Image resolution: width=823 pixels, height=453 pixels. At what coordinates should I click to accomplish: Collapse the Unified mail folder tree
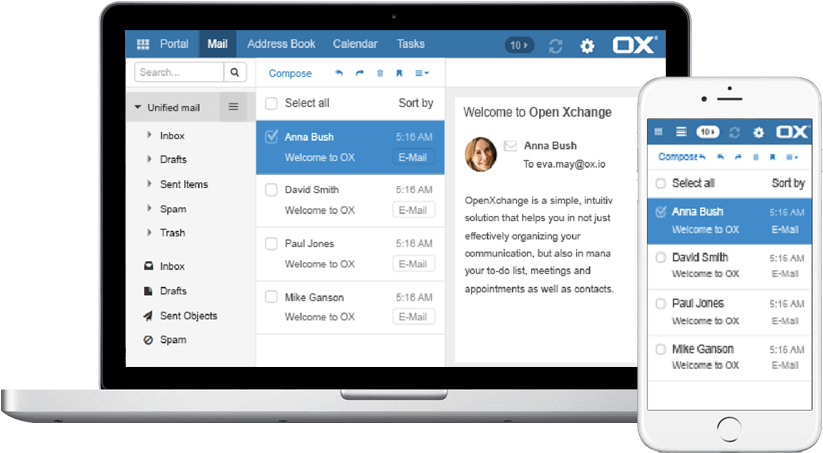[x=138, y=107]
